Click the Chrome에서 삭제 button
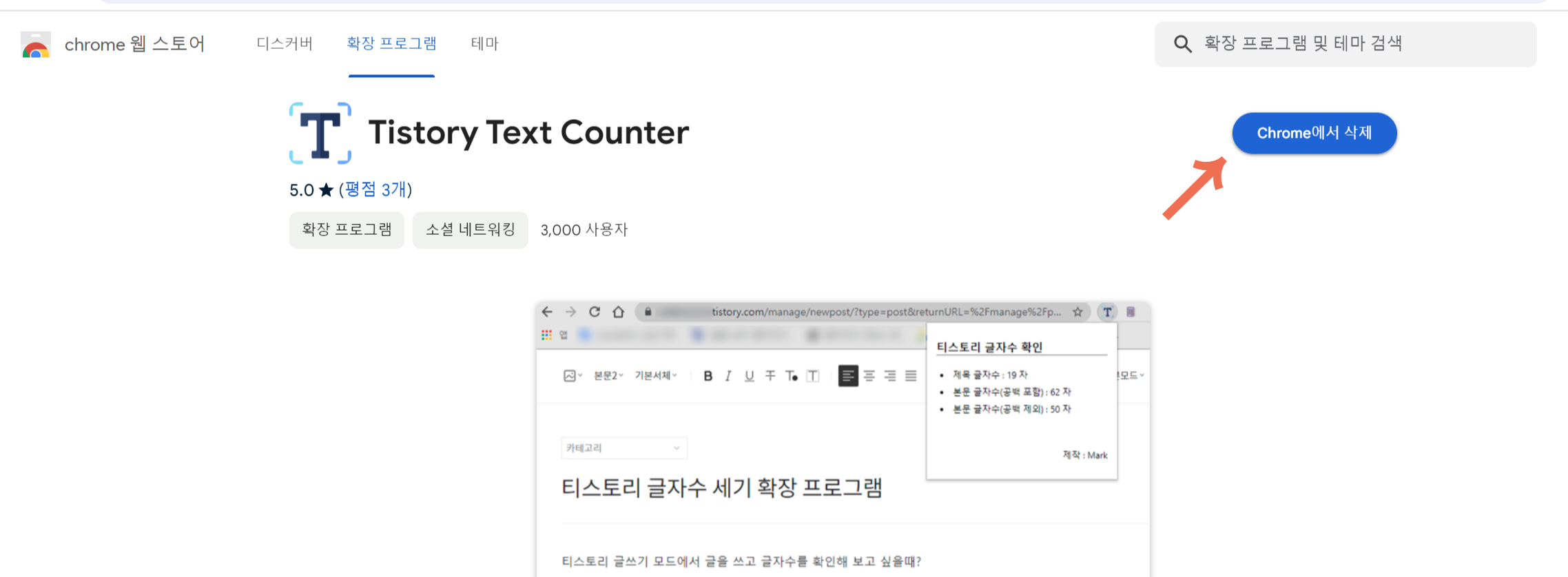Viewport: 1568px width, 577px height. 1314,133
